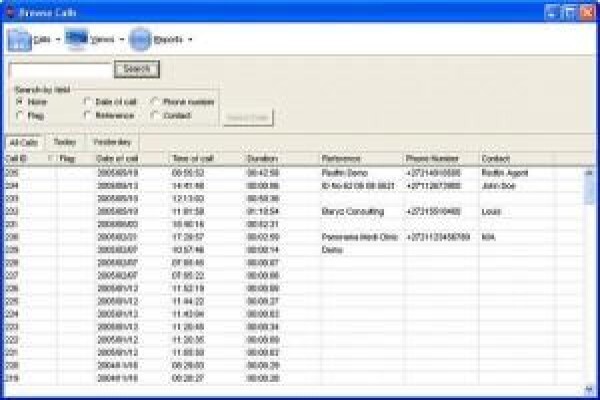The width and height of the screenshot is (600, 400).
Task: Open the Calls dropdown arrow
Action: (58, 39)
